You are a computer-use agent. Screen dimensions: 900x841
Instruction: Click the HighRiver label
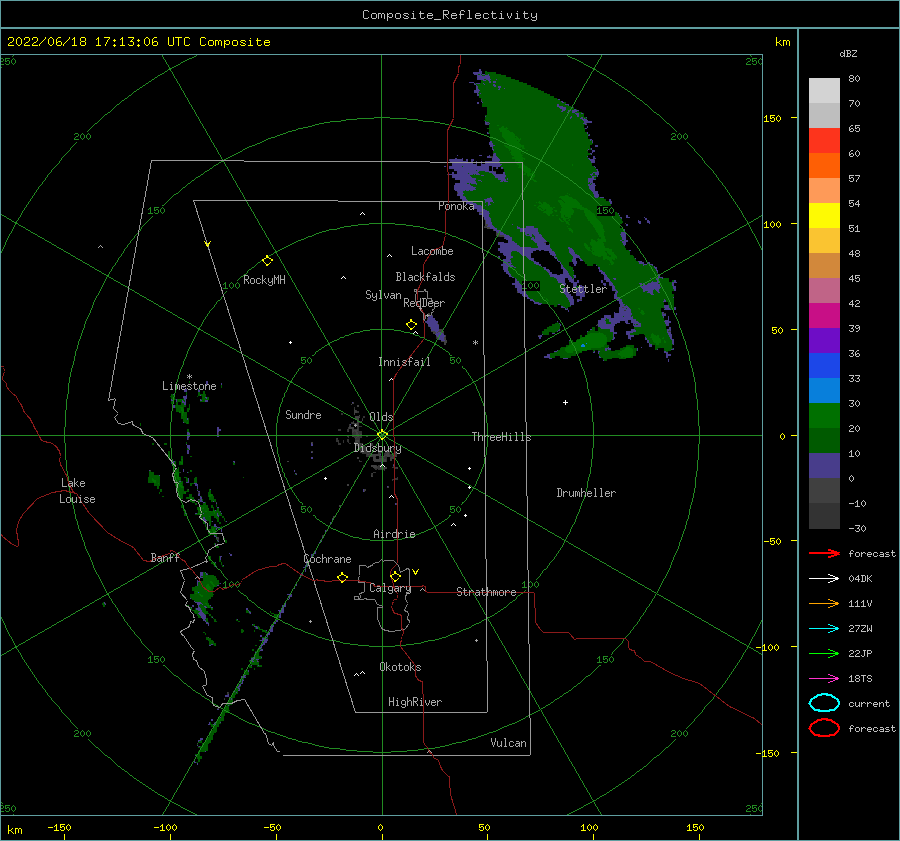point(415,702)
